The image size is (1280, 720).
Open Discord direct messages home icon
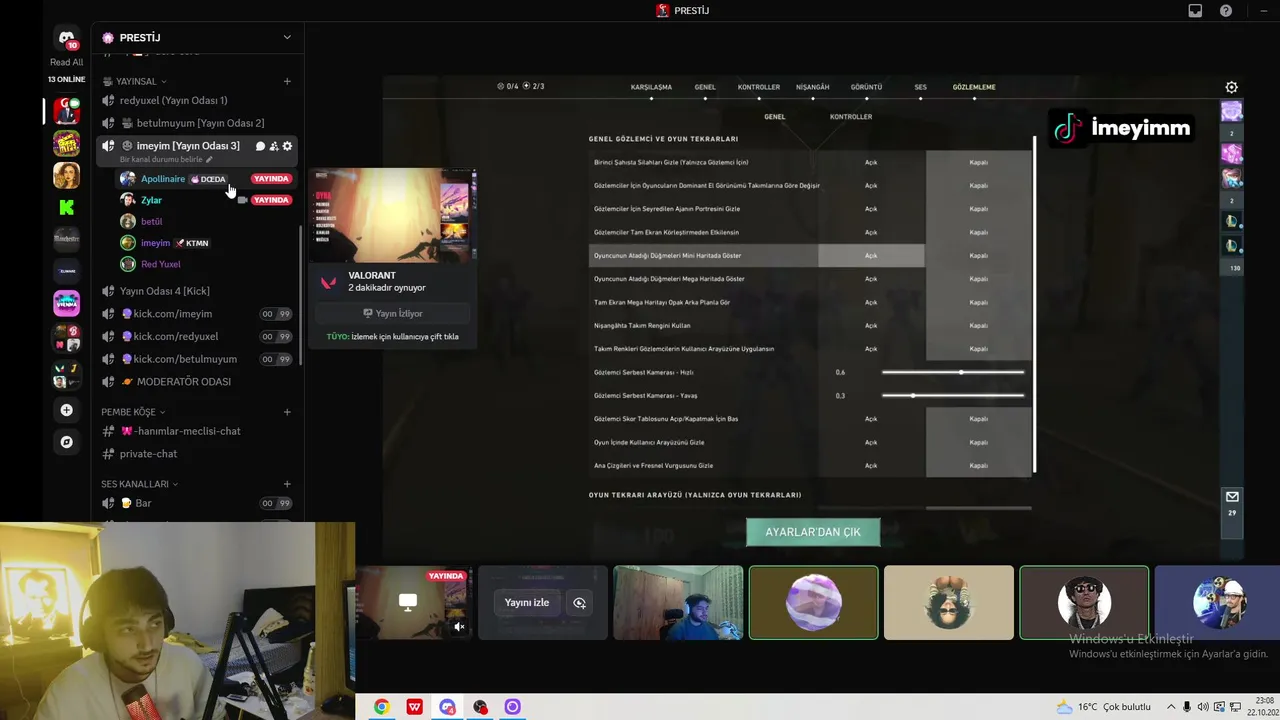click(x=66, y=38)
